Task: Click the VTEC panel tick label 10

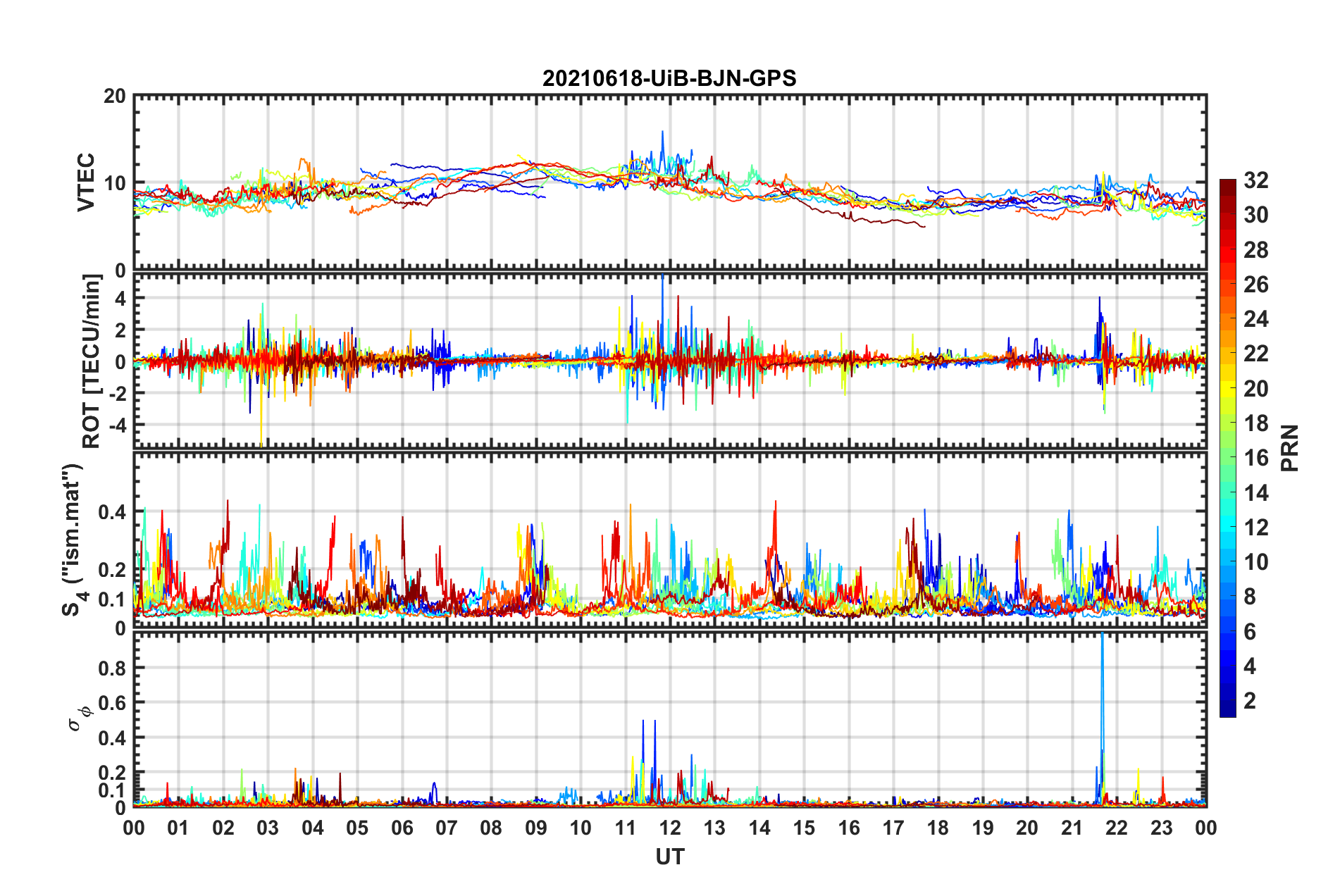Action: (x=115, y=183)
